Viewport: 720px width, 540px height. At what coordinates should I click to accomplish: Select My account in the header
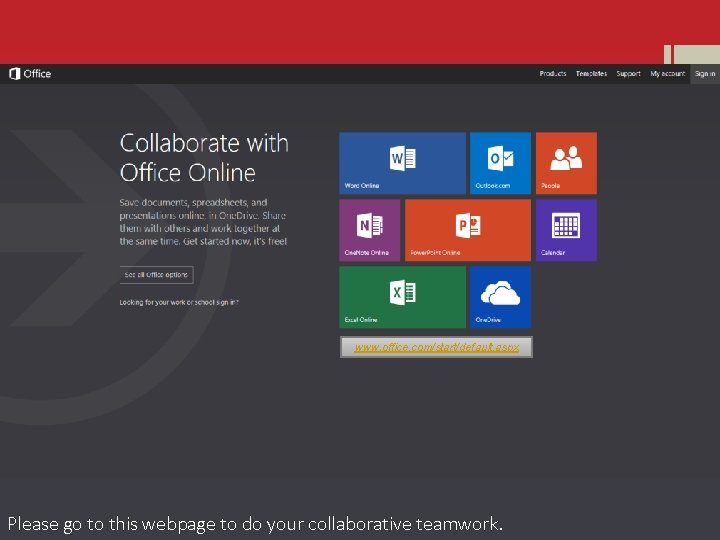[667, 73]
